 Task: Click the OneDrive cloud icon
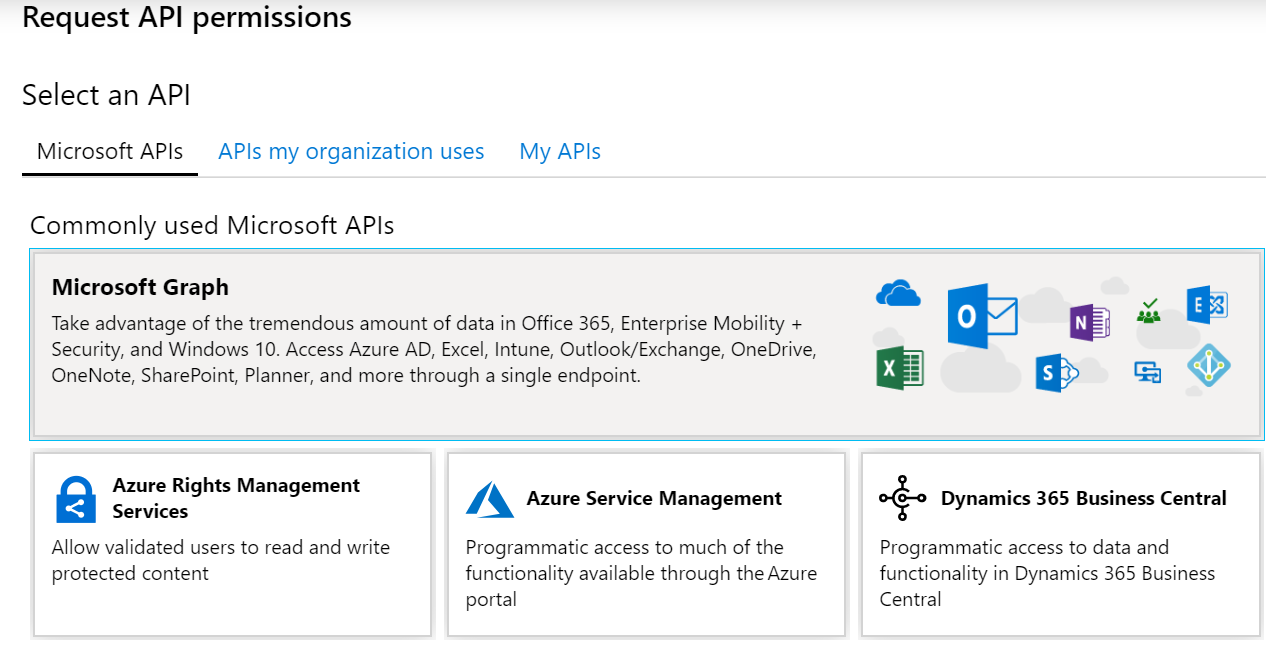point(897,294)
